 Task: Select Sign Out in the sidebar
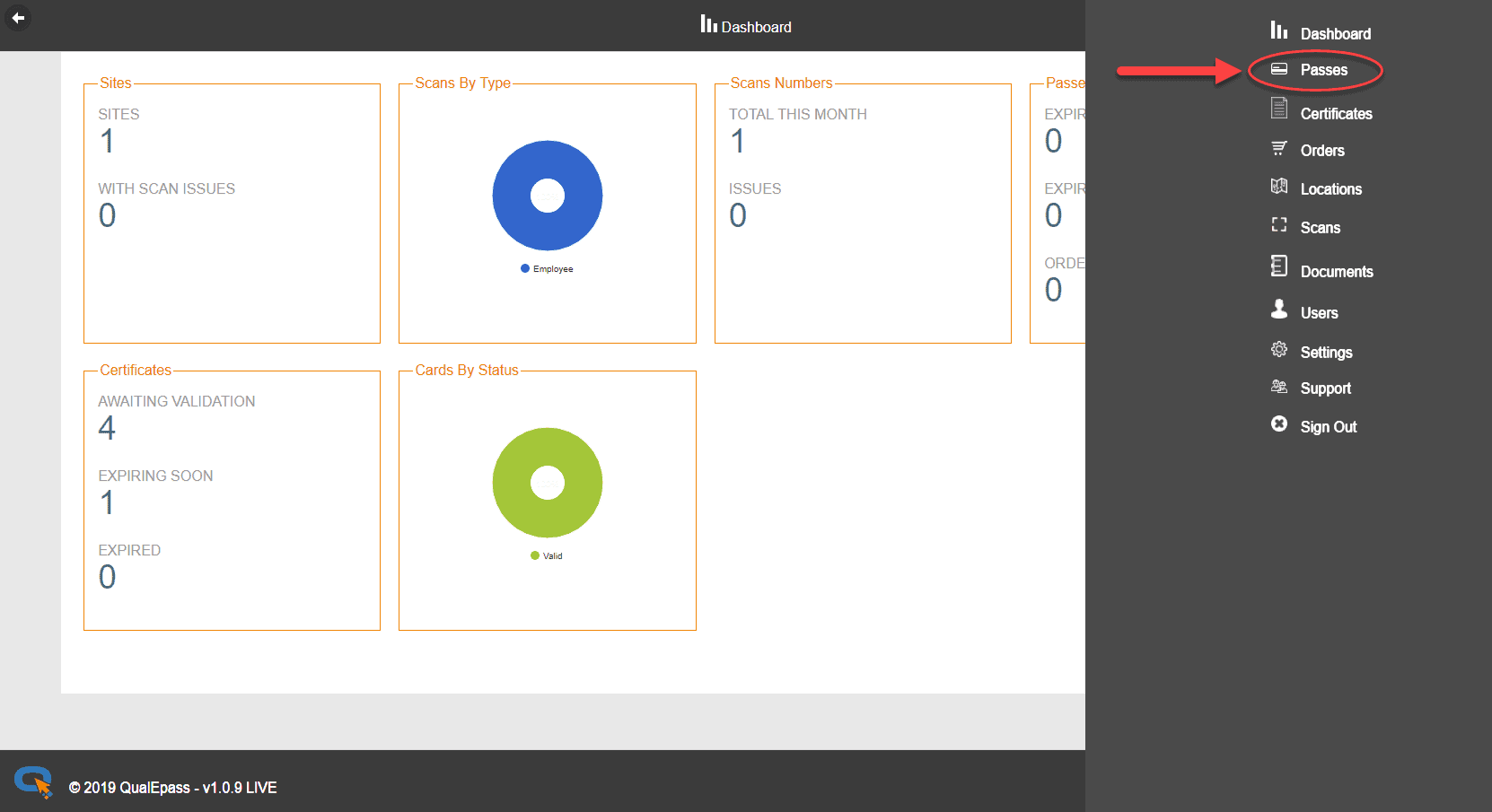tap(1328, 427)
